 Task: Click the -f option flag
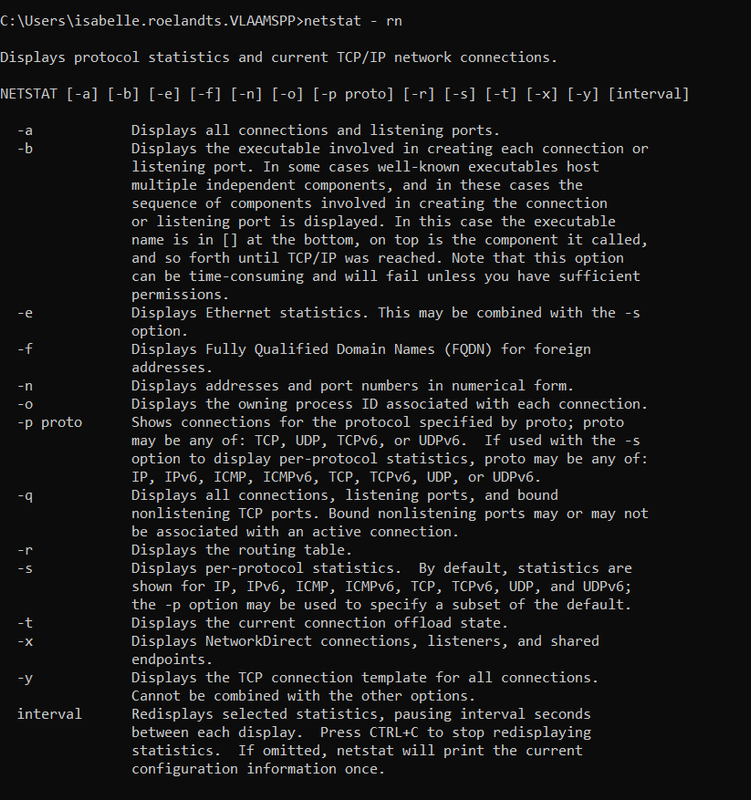tap(25, 349)
